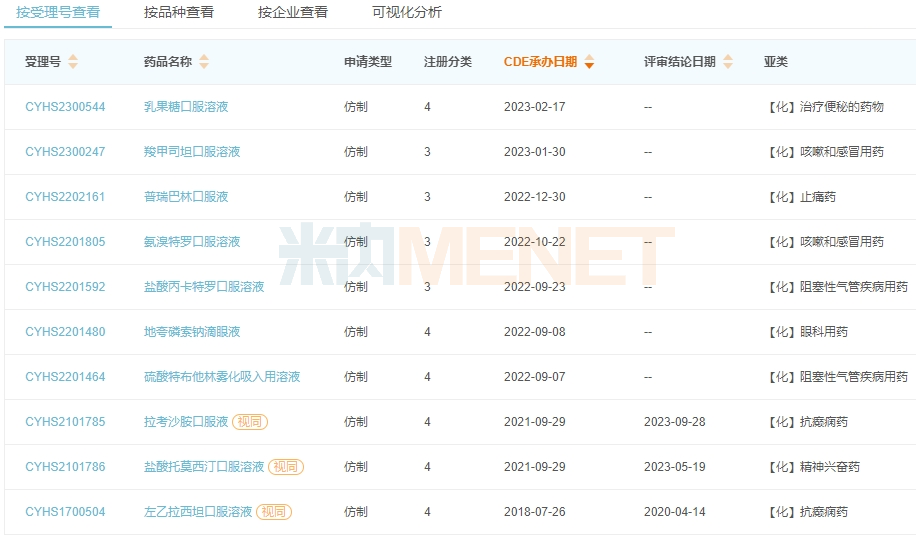Switch to 按企业查看 tab

pyautogui.click(x=293, y=12)
